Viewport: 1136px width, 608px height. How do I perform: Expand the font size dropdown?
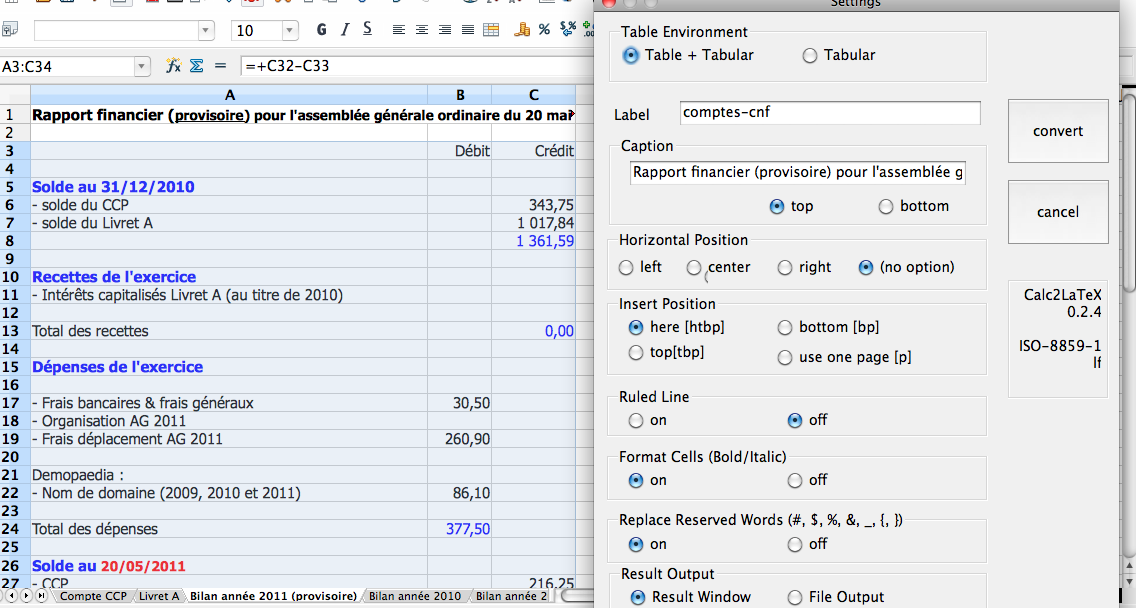click(x=289, y=31)
